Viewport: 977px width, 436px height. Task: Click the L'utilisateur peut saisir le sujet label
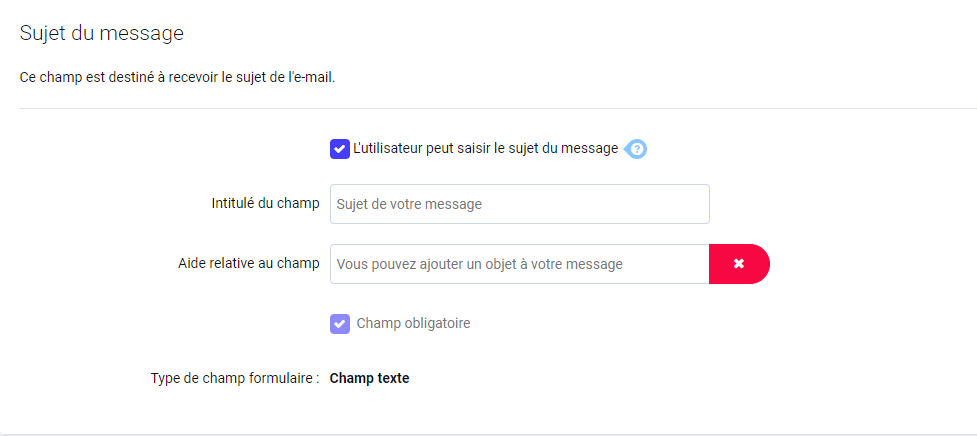coord(485,149)
